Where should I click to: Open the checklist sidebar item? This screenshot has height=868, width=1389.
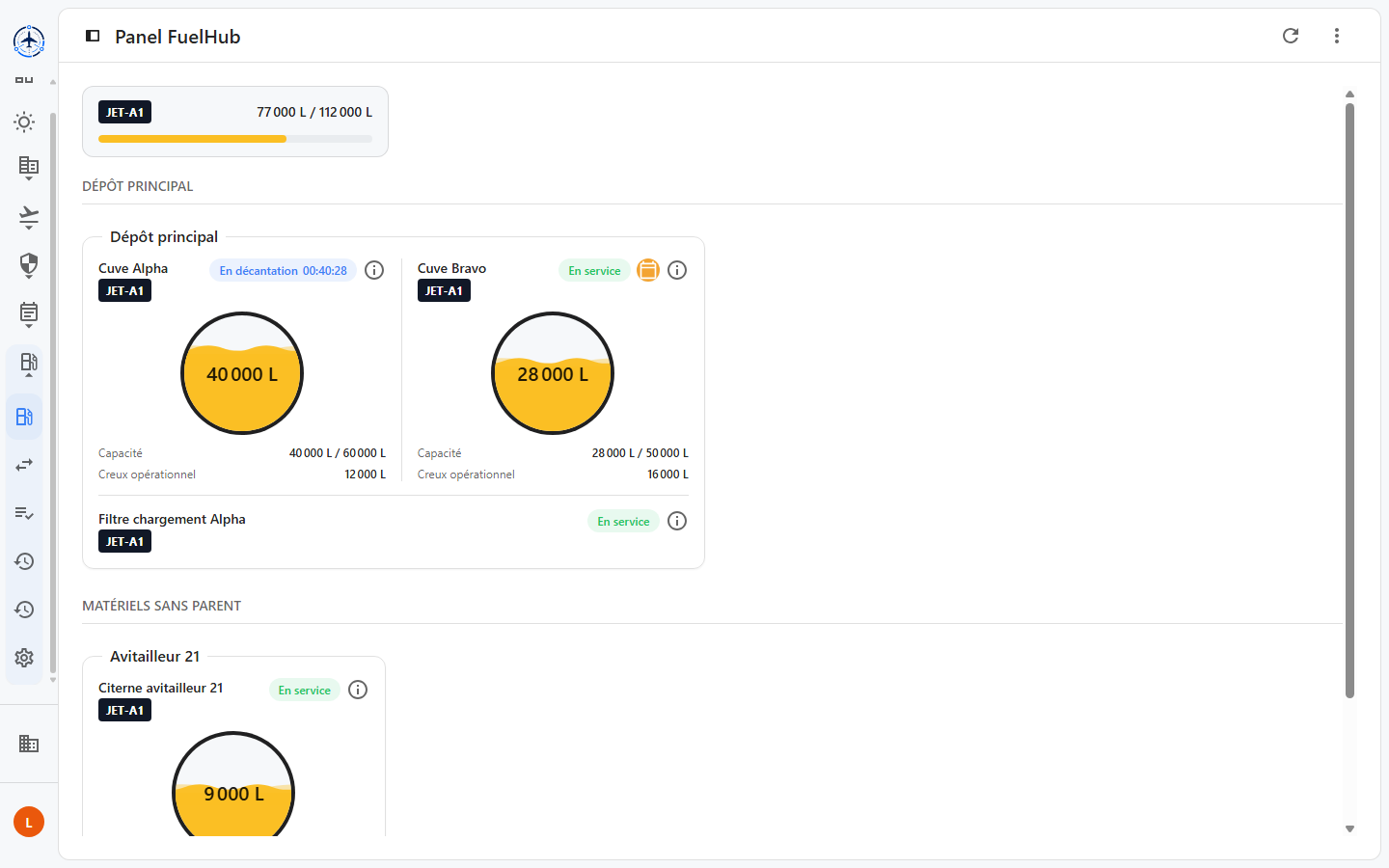tap(24, 513)
